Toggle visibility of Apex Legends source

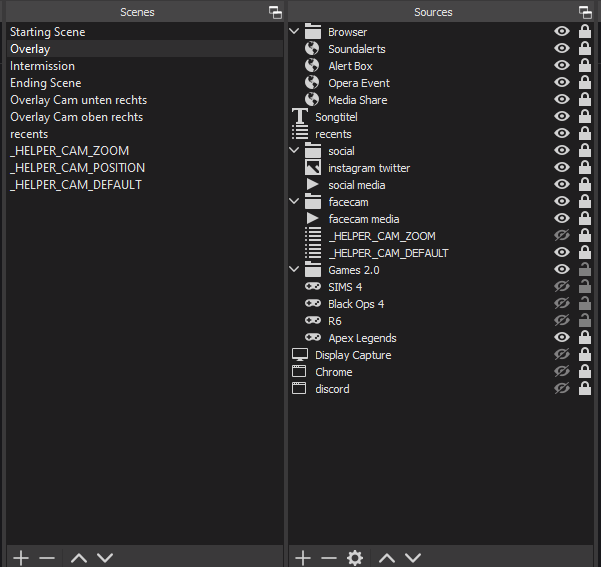563,338
